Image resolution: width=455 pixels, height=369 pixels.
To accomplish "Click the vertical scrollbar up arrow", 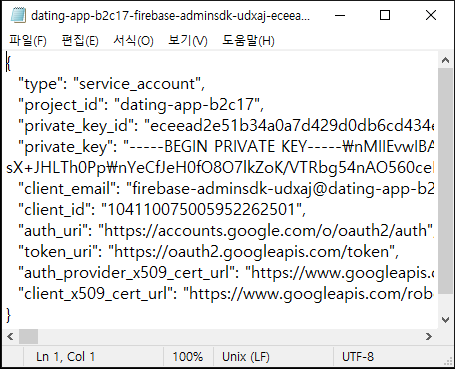I will point(445,60).
